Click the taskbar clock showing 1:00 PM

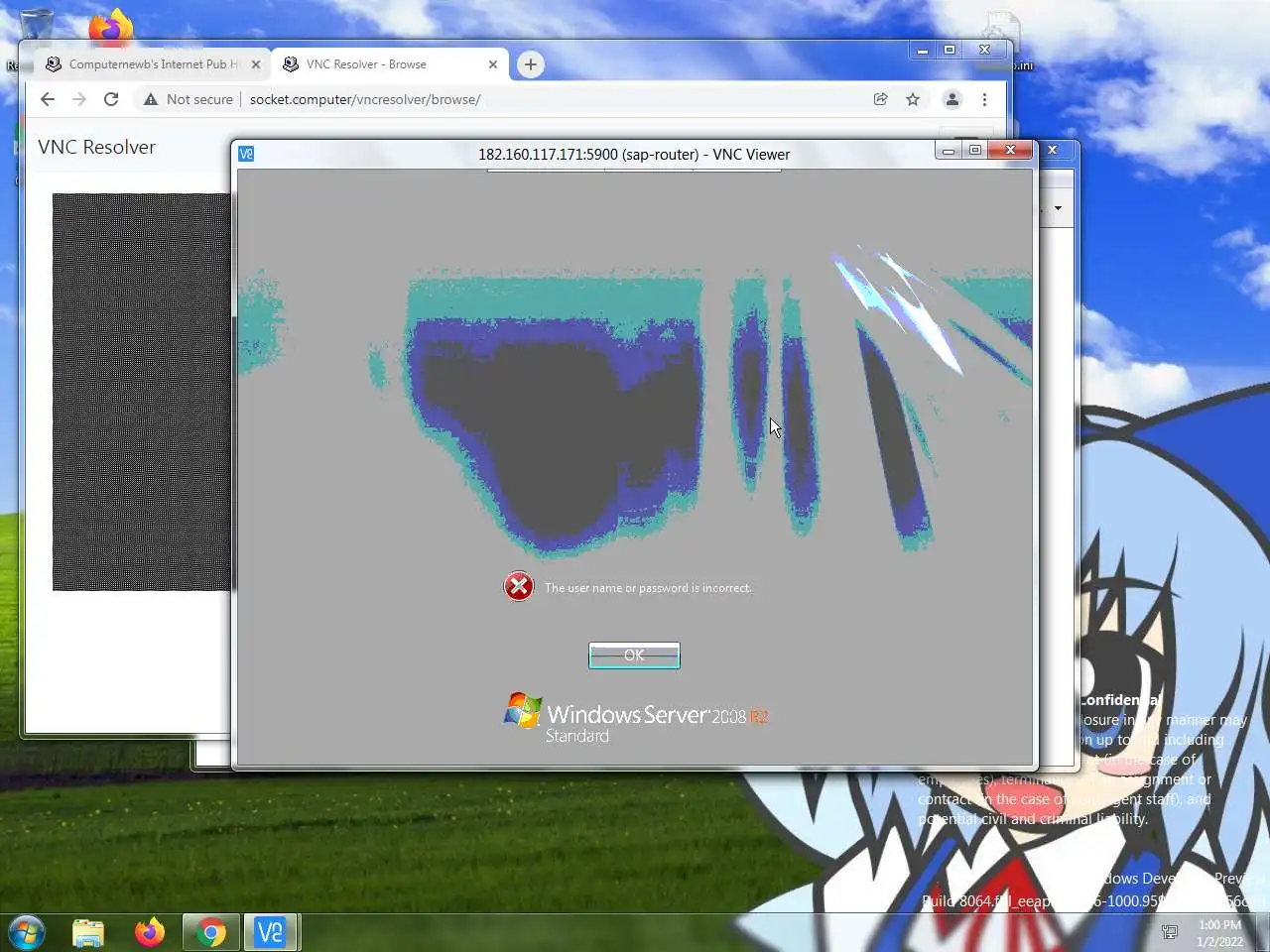pos(1219,933)
